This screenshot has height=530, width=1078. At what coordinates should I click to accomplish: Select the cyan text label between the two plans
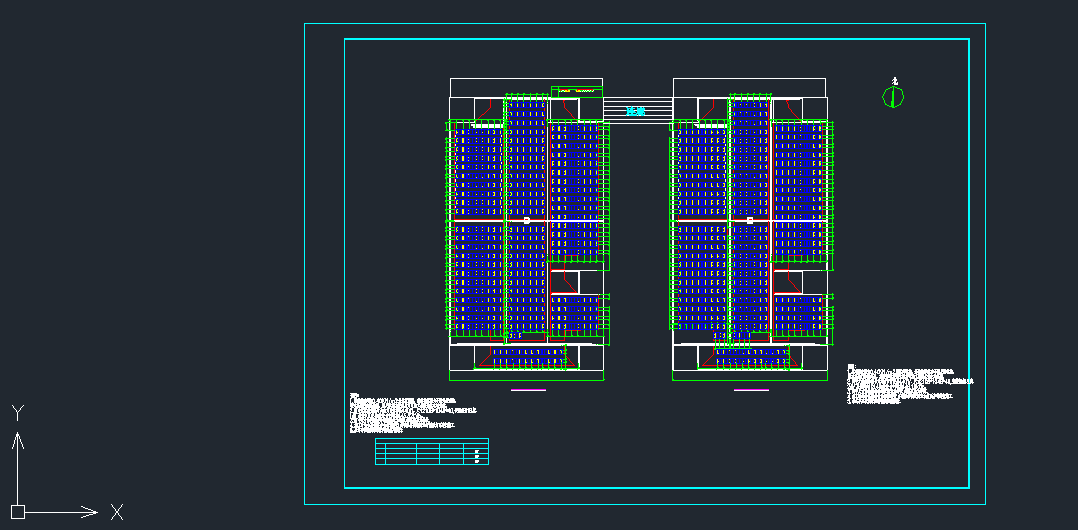pyautogui.click(x=636, y=111)
